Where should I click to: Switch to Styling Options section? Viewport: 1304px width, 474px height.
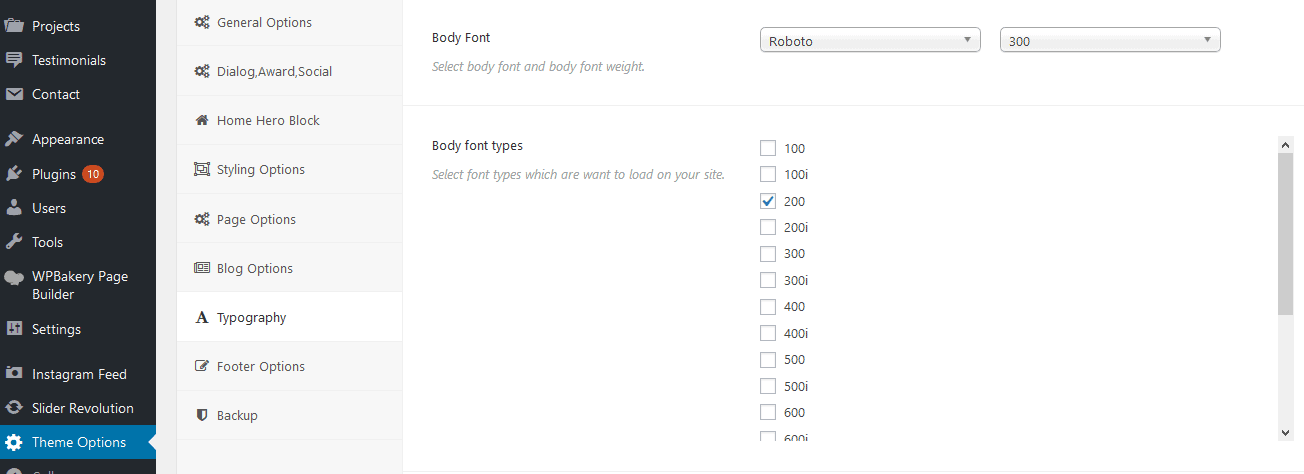[x=290, y=169]
